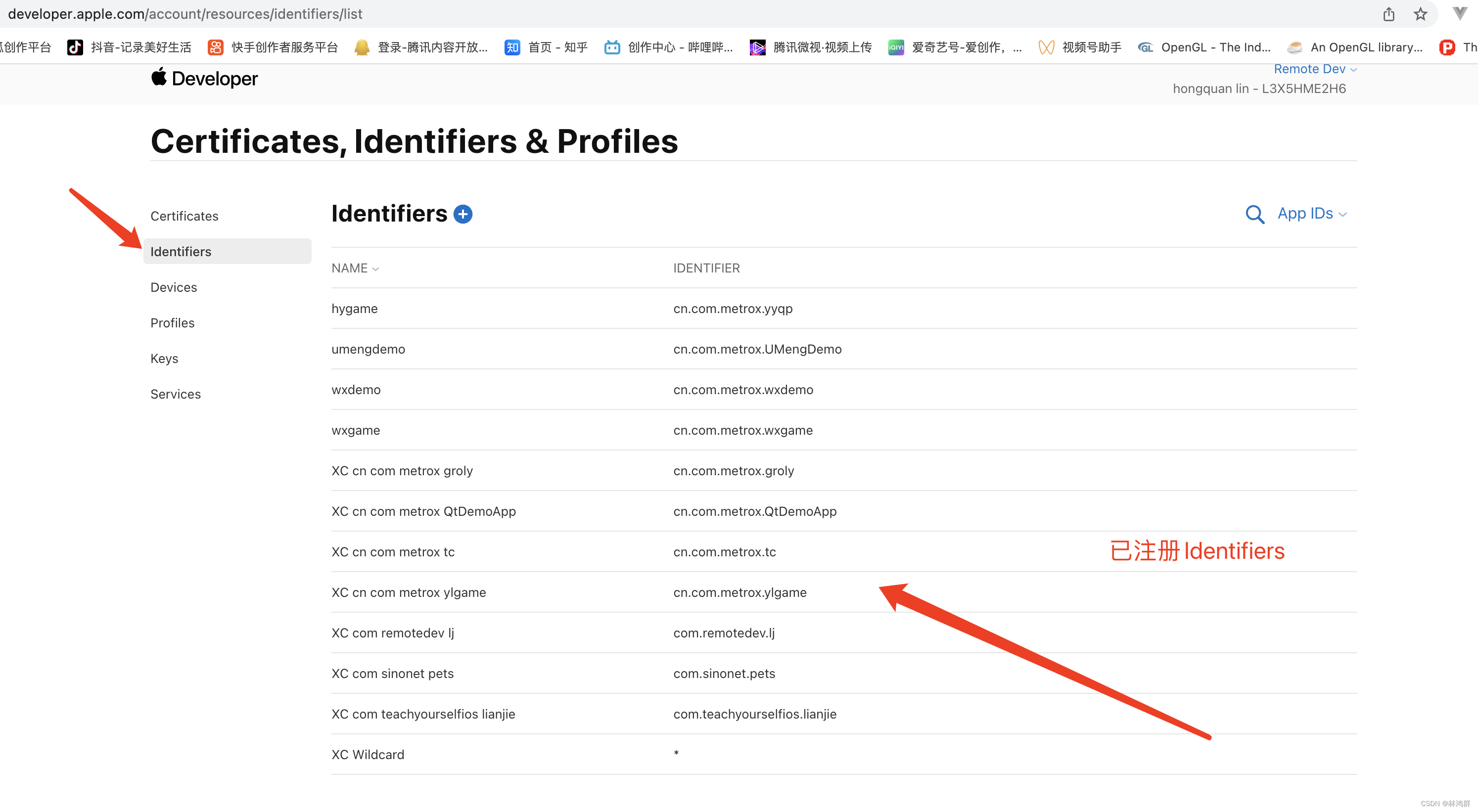Open the Bilibili creation center bookmark

coord(668,47)
